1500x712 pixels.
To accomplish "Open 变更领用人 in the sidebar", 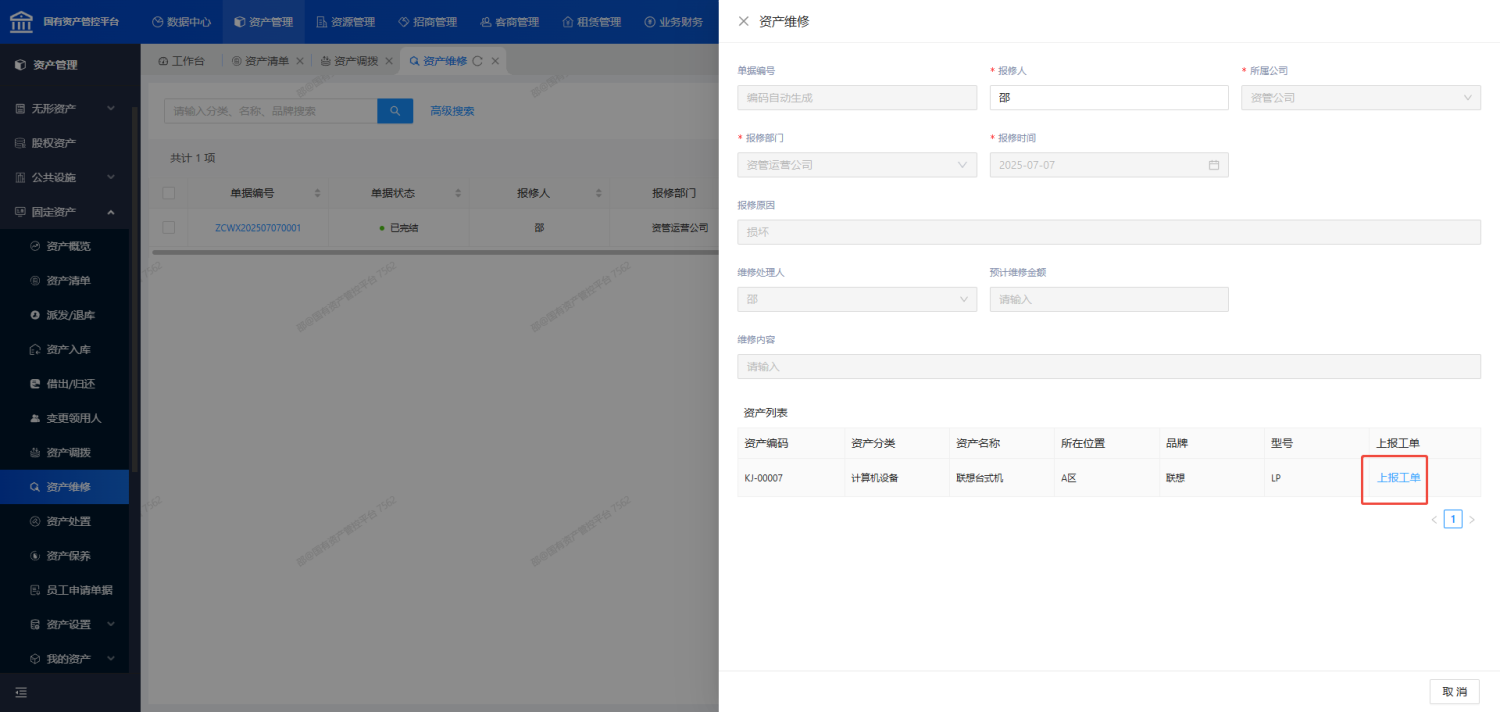I will coord(64,418).
